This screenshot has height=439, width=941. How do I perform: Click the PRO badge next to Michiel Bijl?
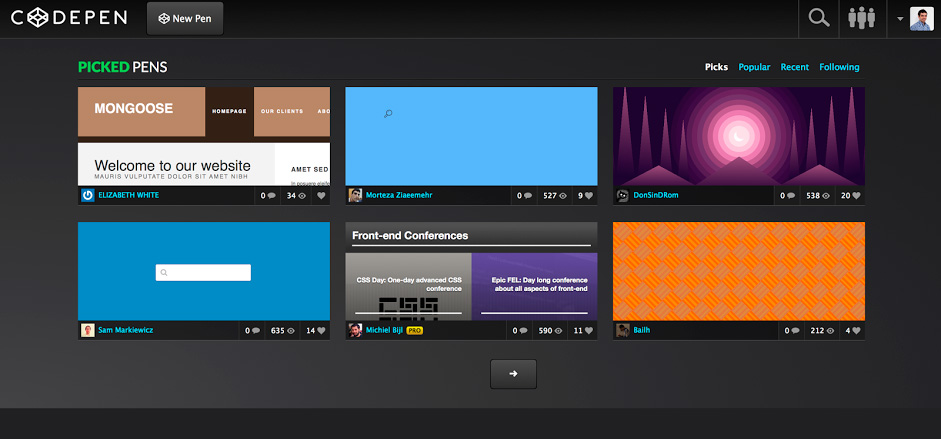(415, 330)
